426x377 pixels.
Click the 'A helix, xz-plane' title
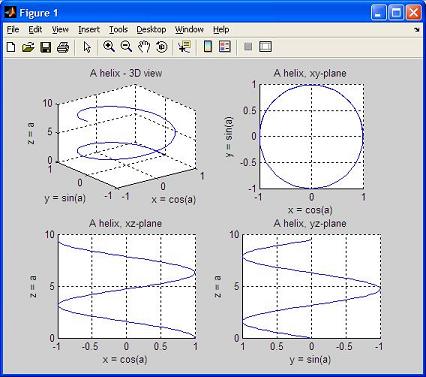(x=125, y=223)
